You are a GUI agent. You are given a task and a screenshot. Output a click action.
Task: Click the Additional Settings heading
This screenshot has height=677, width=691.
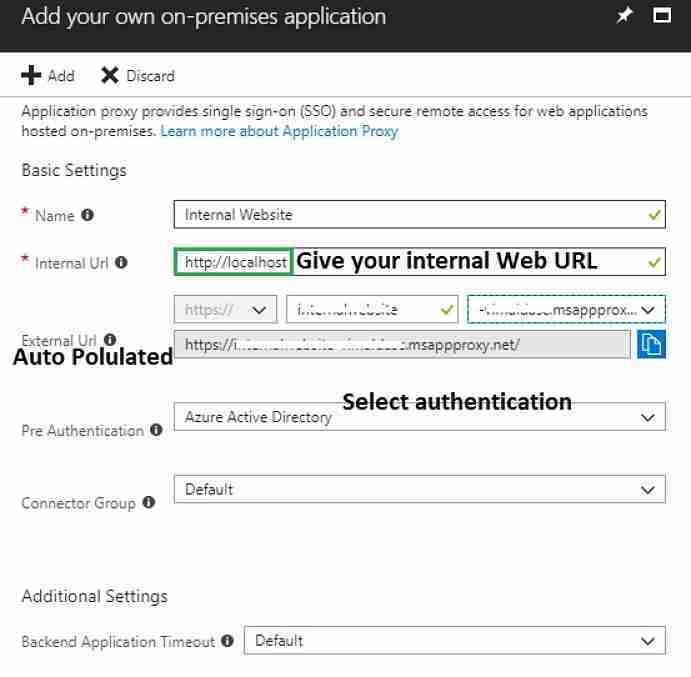coord(95,596)
